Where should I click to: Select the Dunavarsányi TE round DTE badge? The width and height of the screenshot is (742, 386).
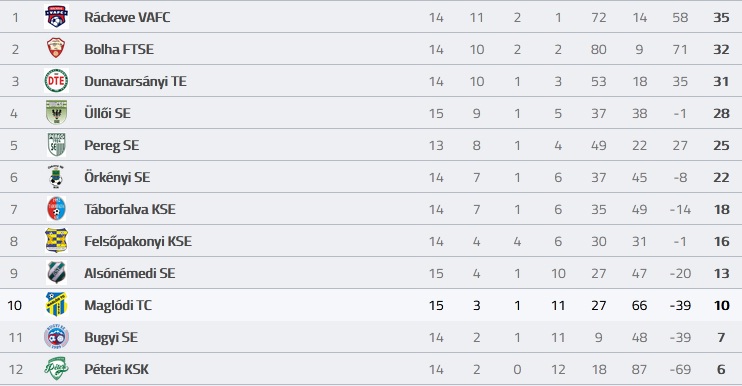click(x=56, y=81)
